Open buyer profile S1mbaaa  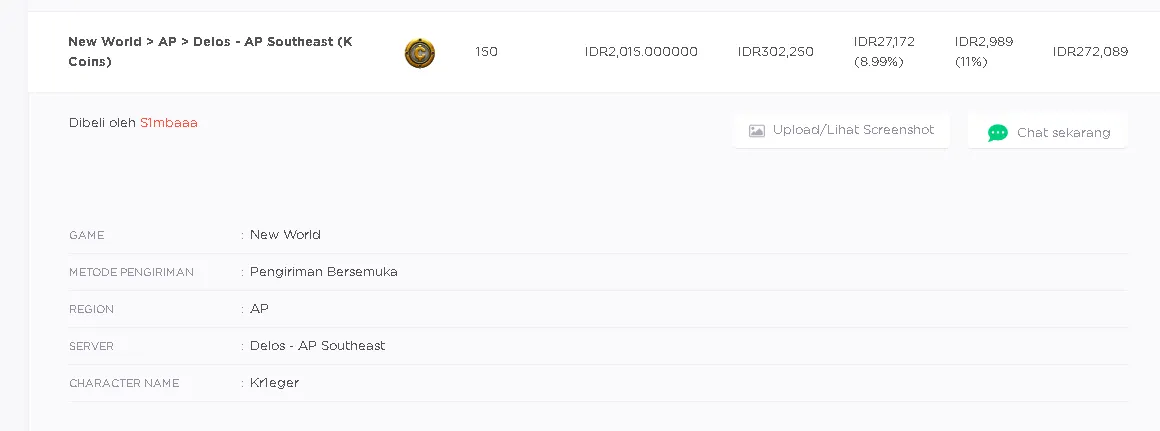coord(169,123)
